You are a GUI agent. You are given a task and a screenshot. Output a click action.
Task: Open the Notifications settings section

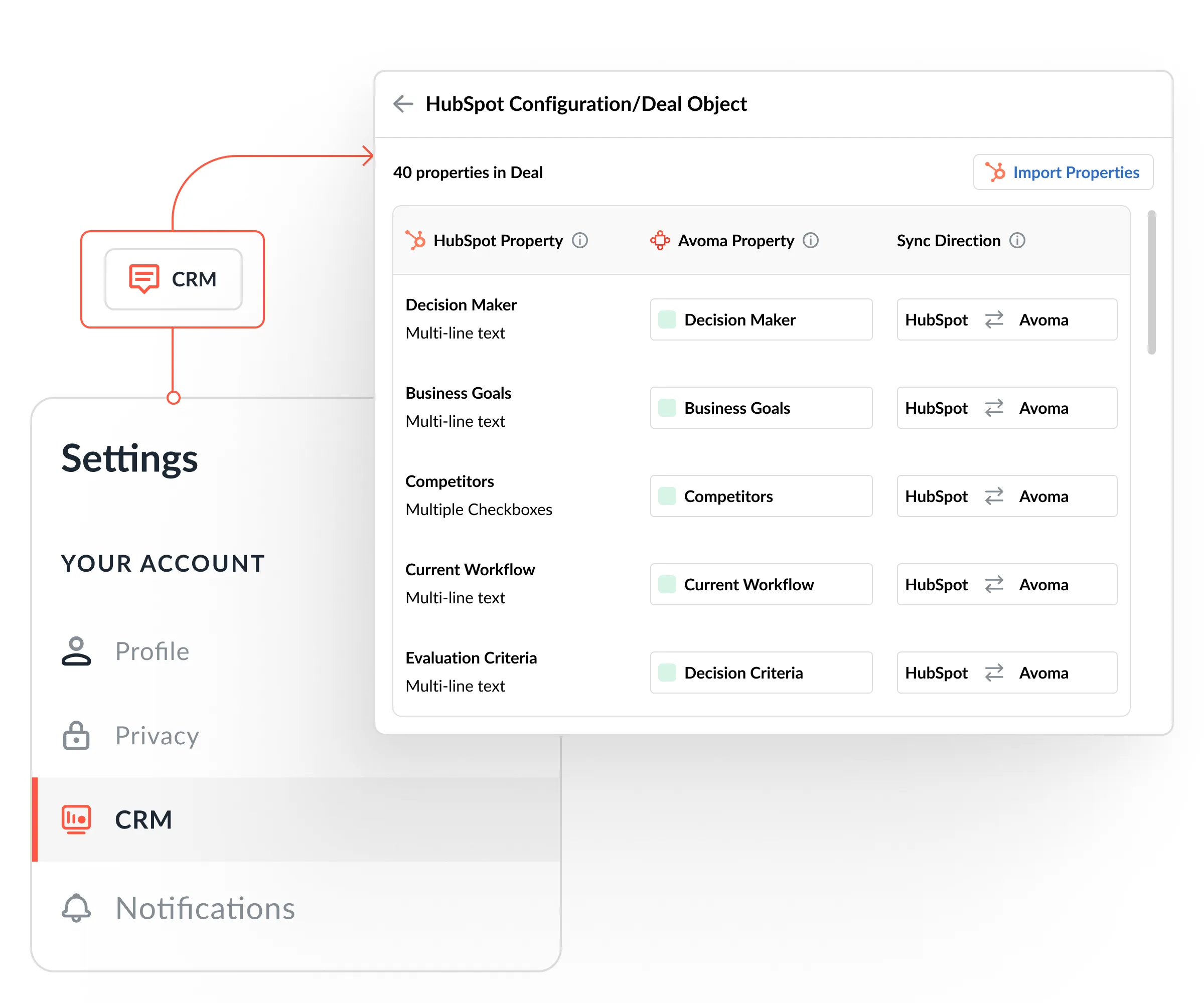click(205, 908)
